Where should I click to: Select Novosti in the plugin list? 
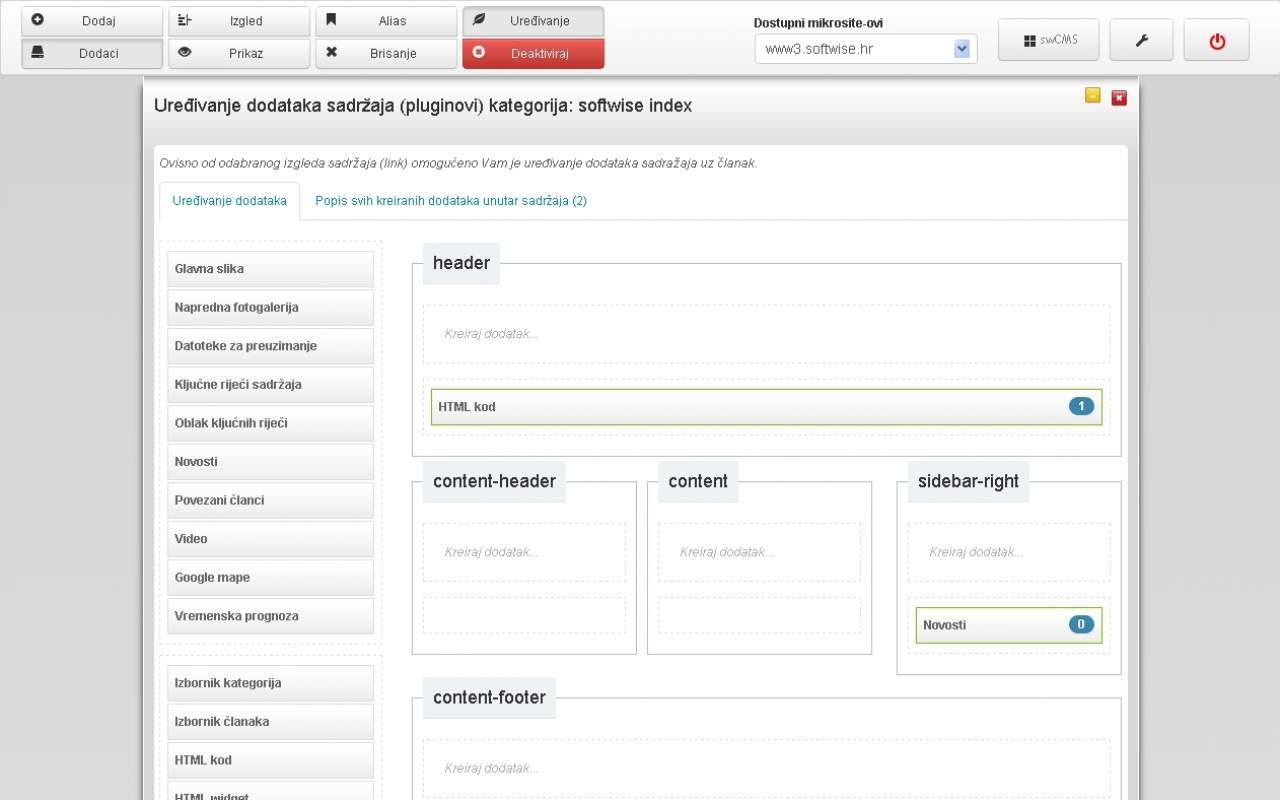click(270, 461)
